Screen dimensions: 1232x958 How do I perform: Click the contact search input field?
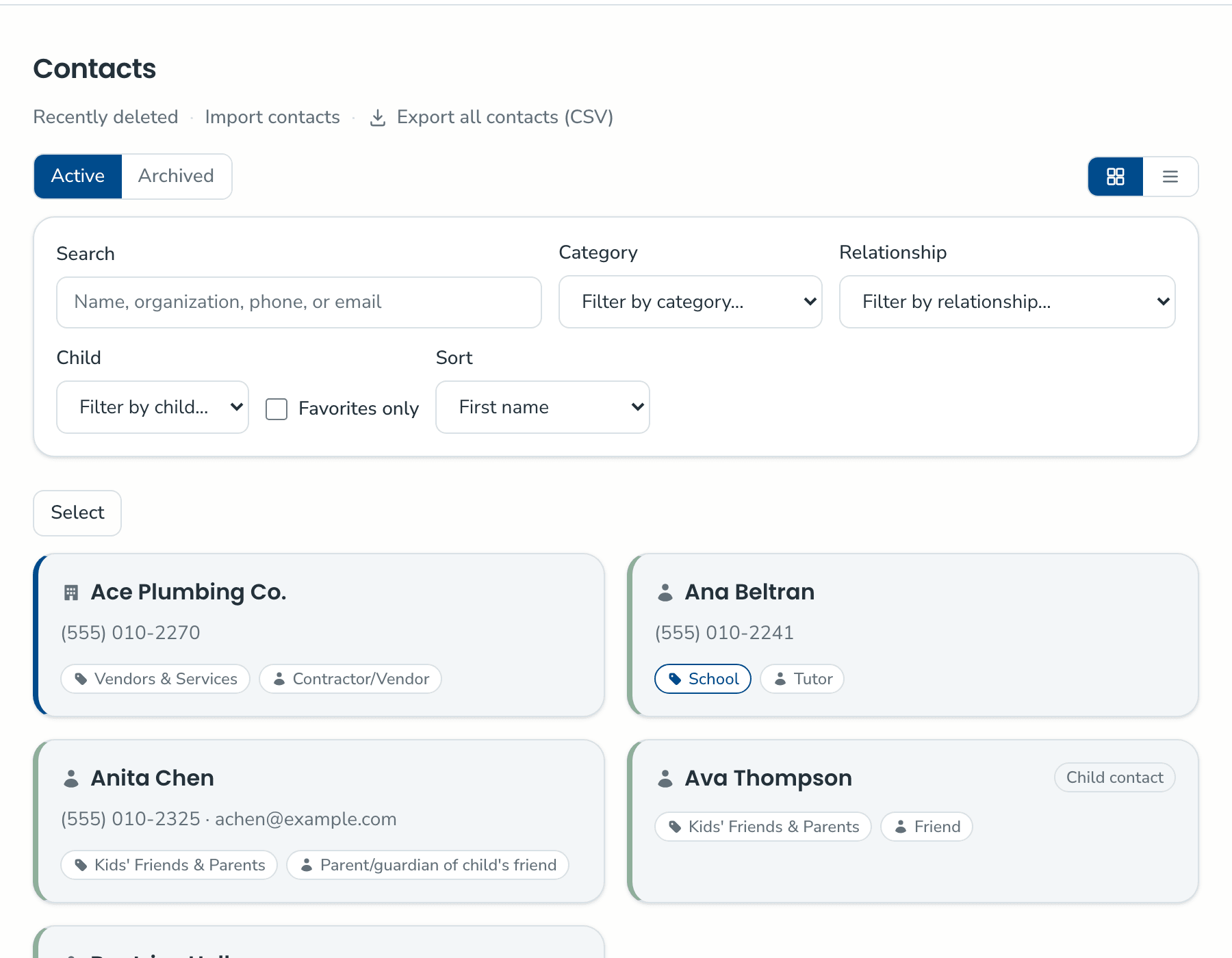299,302
